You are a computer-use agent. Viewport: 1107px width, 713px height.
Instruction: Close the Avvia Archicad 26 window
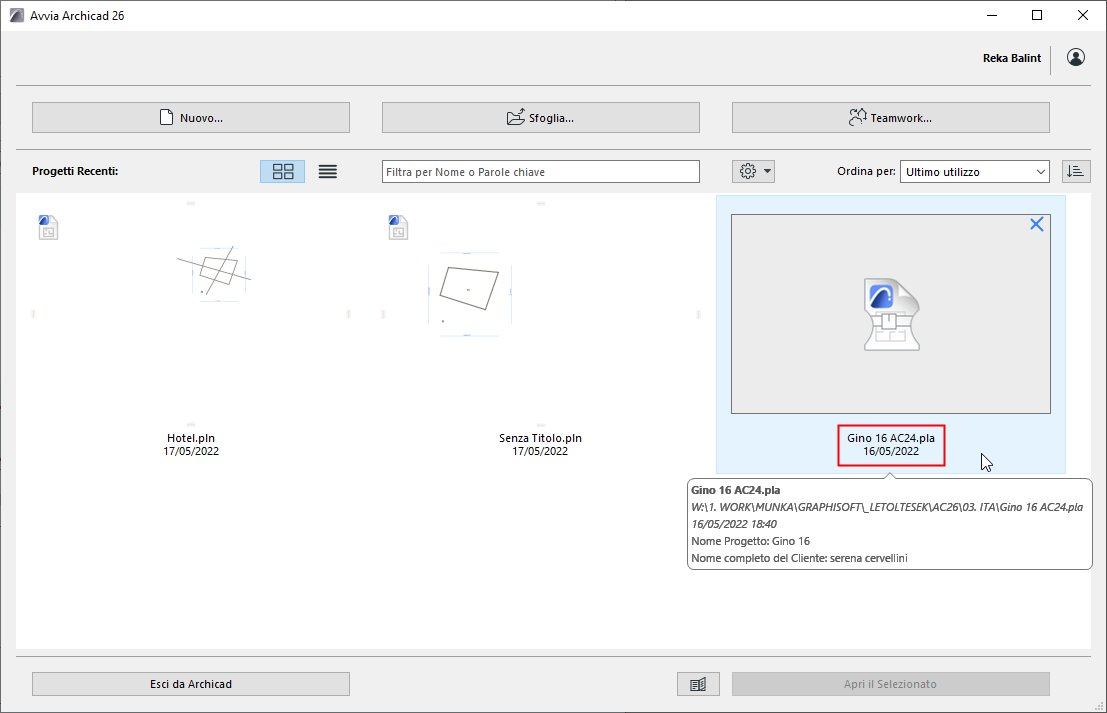tap(1082, 15)
